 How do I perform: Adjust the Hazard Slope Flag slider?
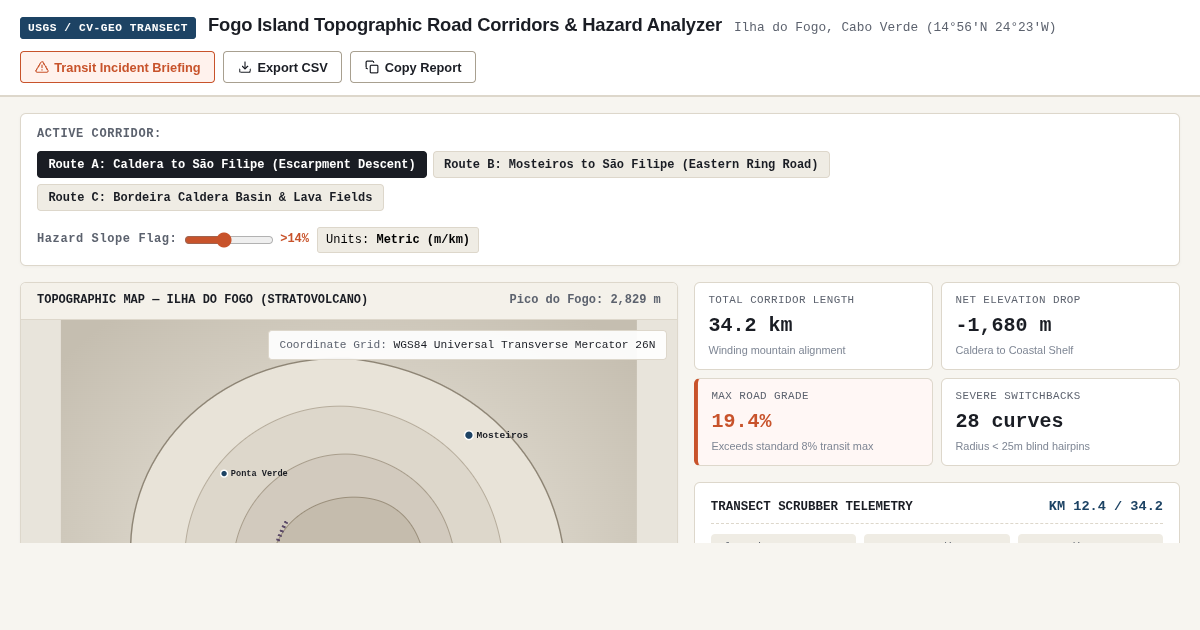point(229,240)
